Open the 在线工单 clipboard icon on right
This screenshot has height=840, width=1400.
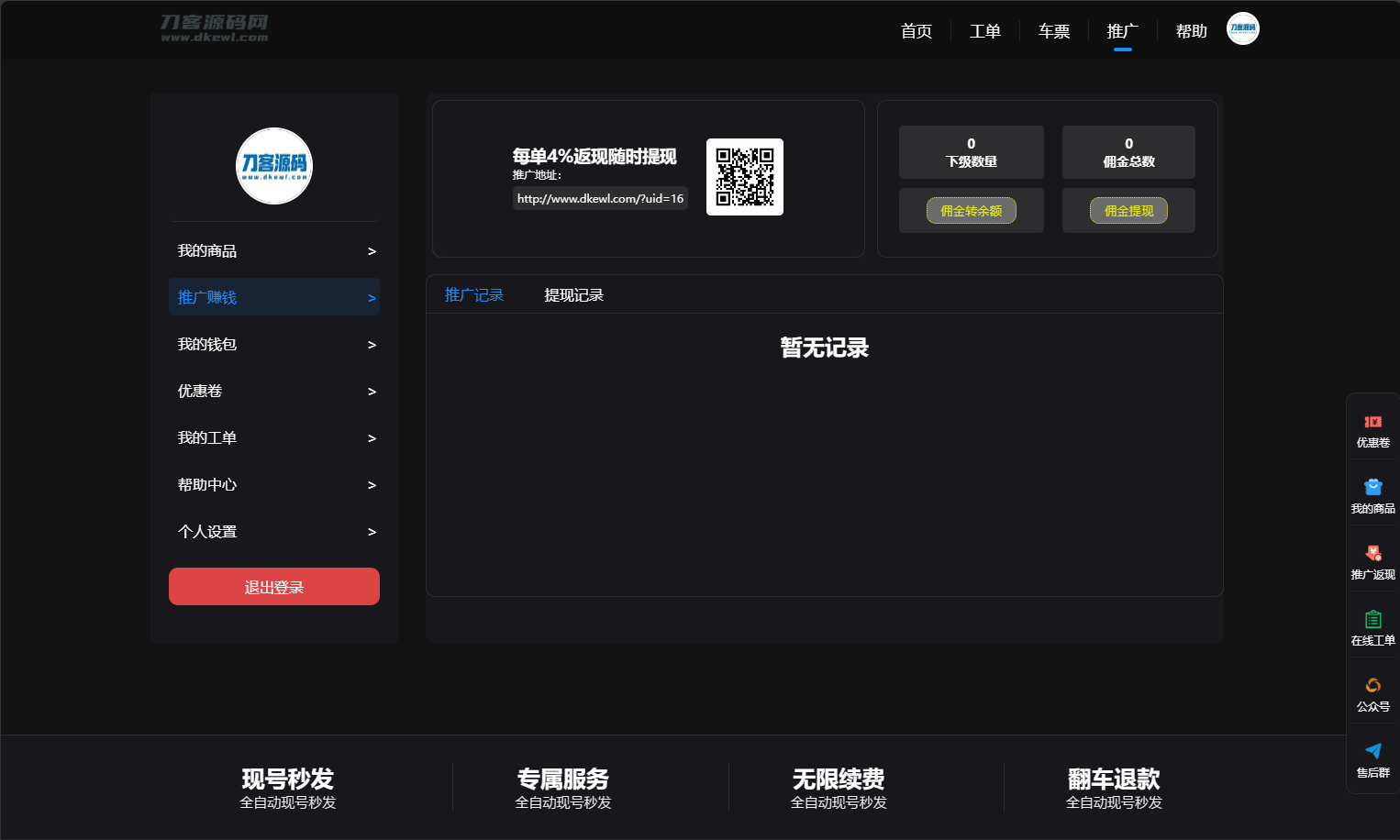(1372, 626)
